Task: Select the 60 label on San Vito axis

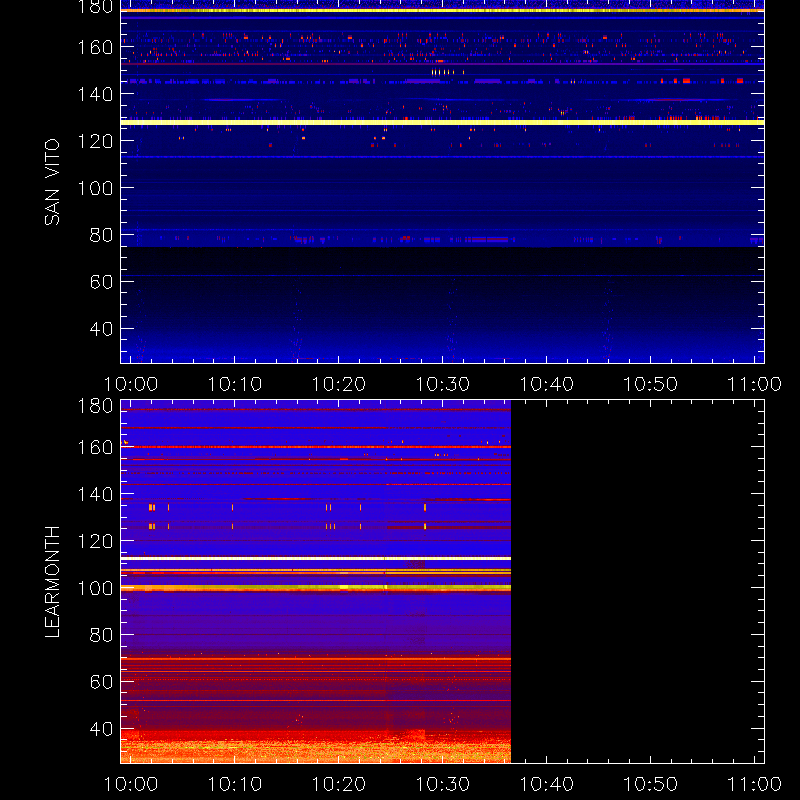Action: (102, 282)
